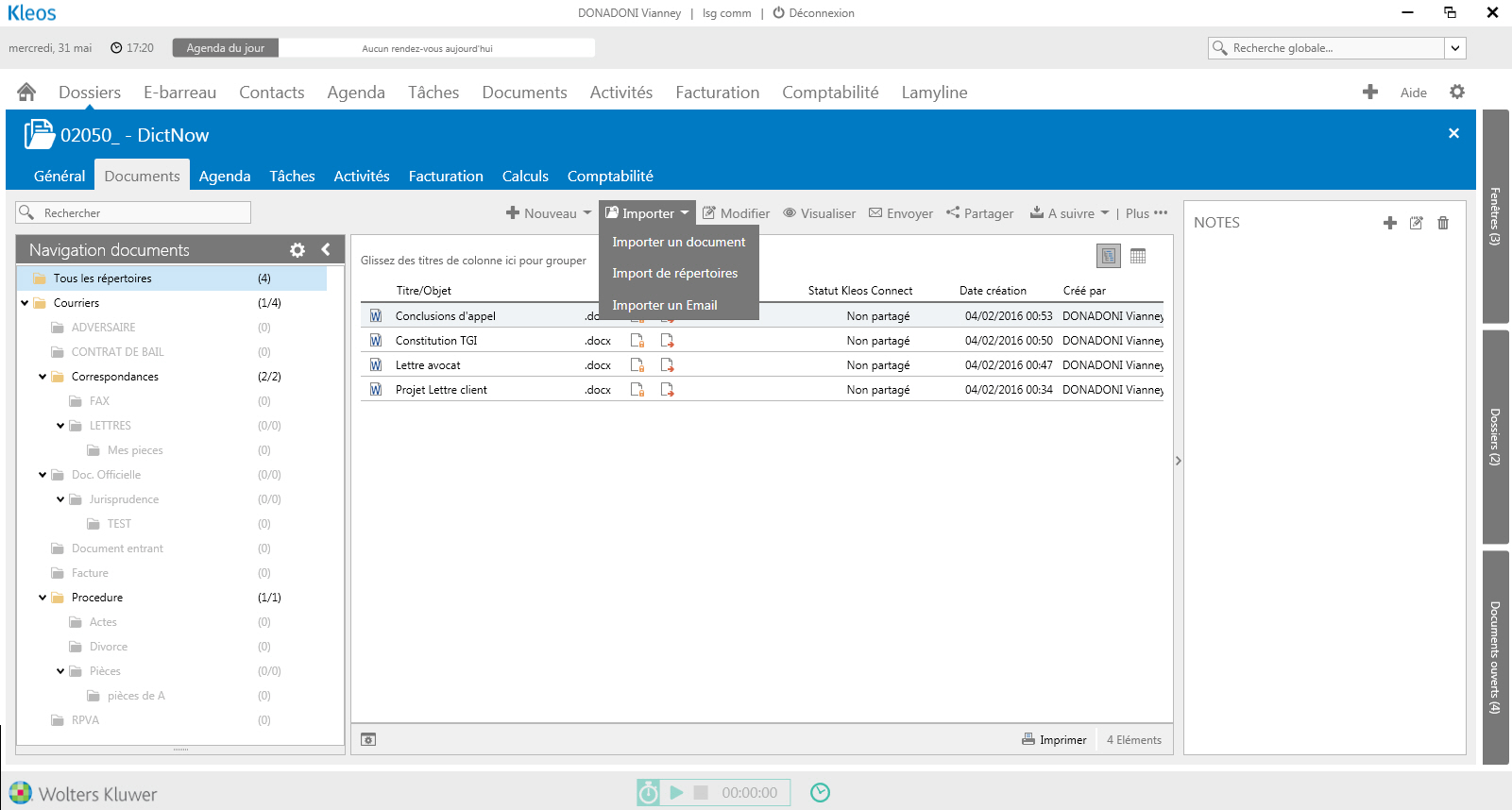Image resolution: width=1512 pixels, height=810 pixels.
Task: Switch to detailed list view icon
Action: pos(1108,256)
